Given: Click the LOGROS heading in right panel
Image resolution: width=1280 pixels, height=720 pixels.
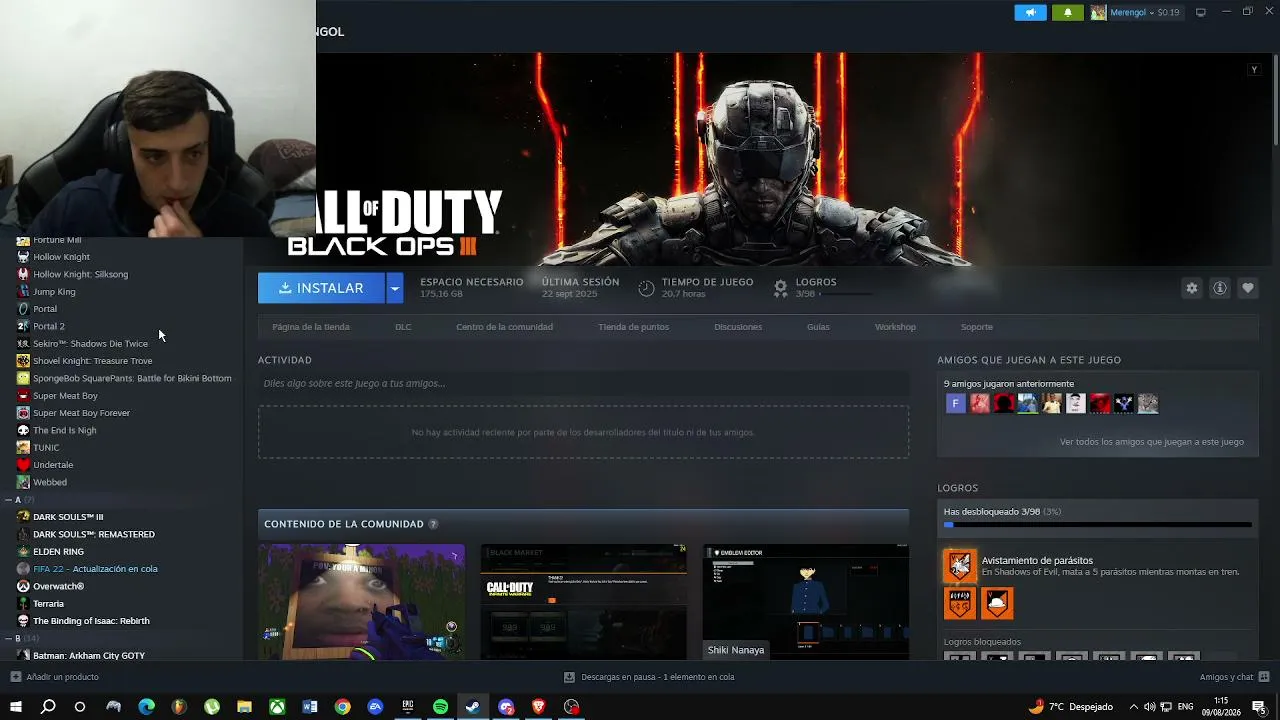Looking at the screenshot, I should [957, 488].
